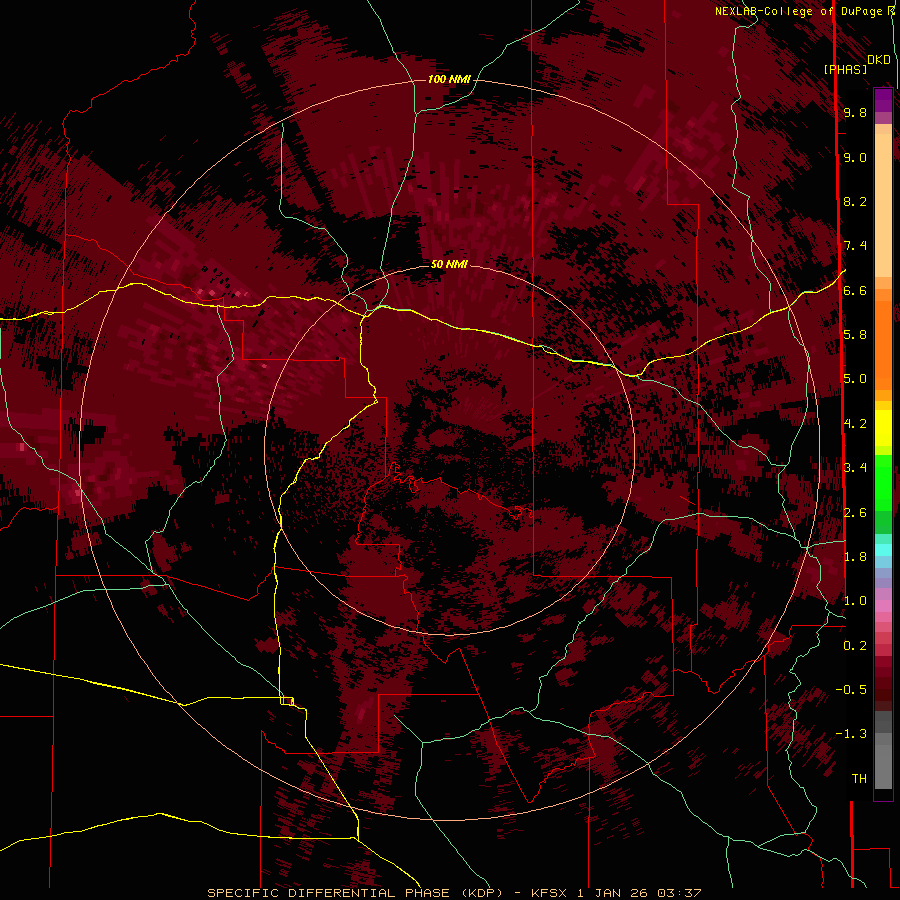Click the -0.5 legend value
This screenshot has width=900, height=900.
(851, 690)
